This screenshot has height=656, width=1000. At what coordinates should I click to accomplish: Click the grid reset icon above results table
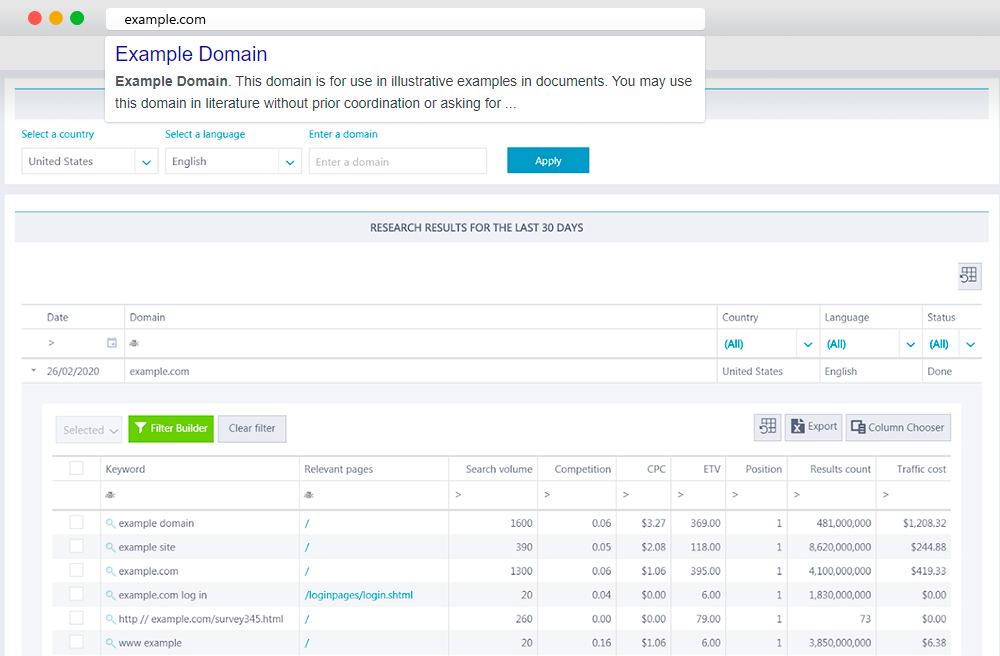click(969, 275)
